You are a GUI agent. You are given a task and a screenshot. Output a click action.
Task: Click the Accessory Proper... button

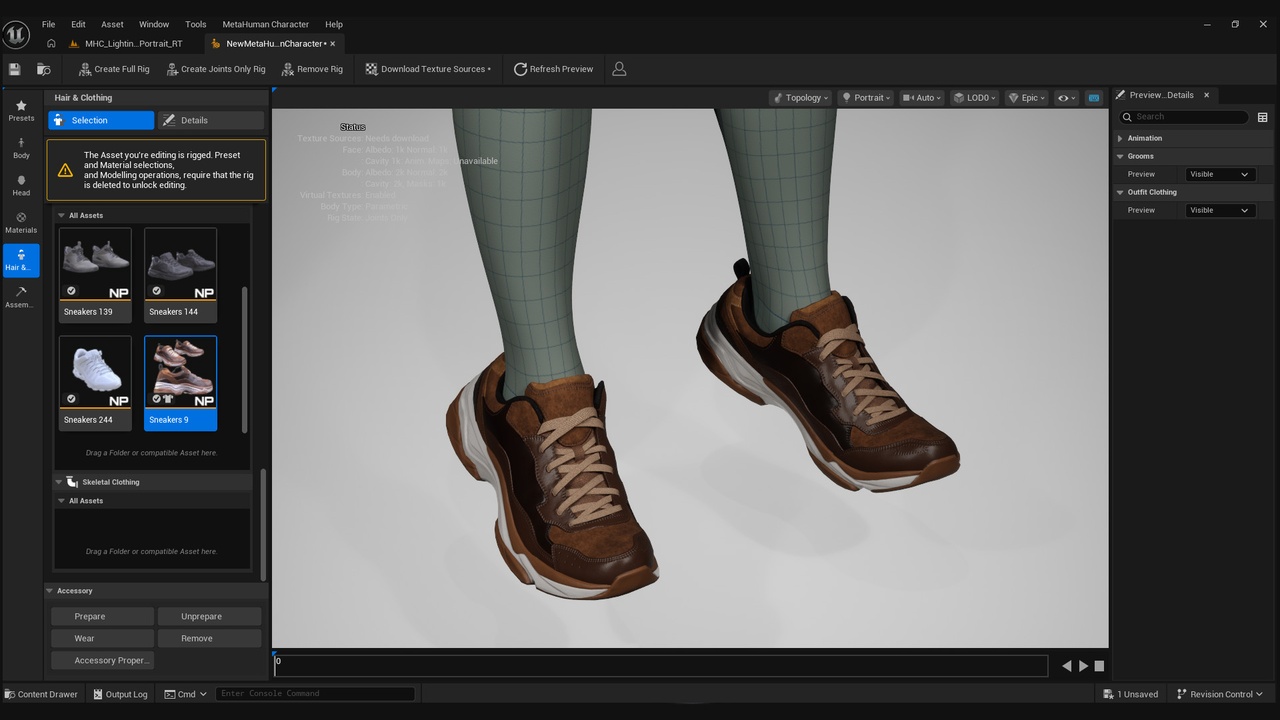[x=102, y=660]
